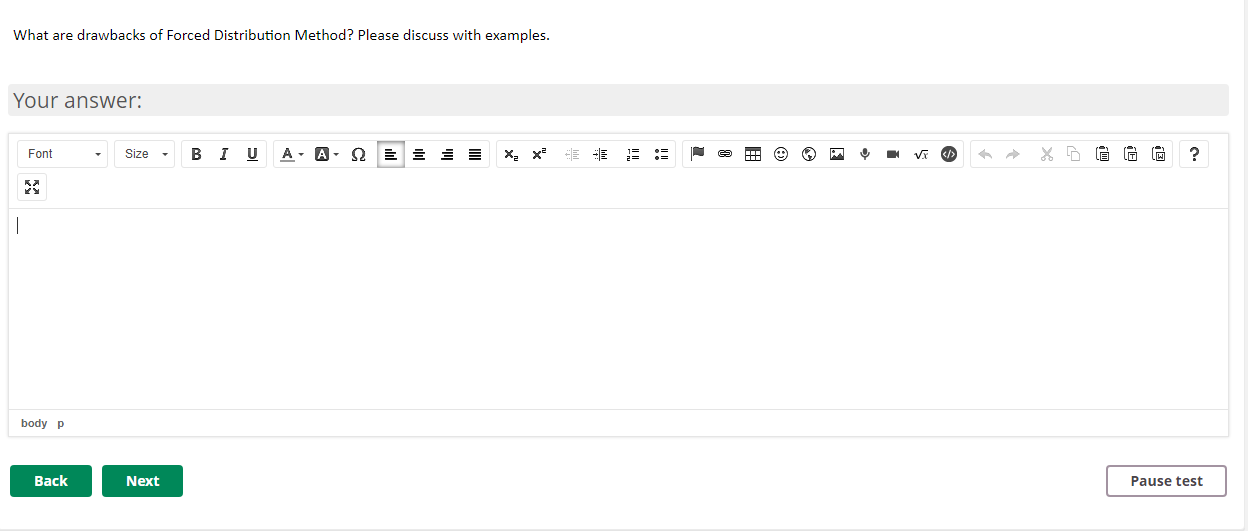The height and width of the screenshot is (531, 1248).
Task: Toggle underline formatting
Action: [252, 154]
